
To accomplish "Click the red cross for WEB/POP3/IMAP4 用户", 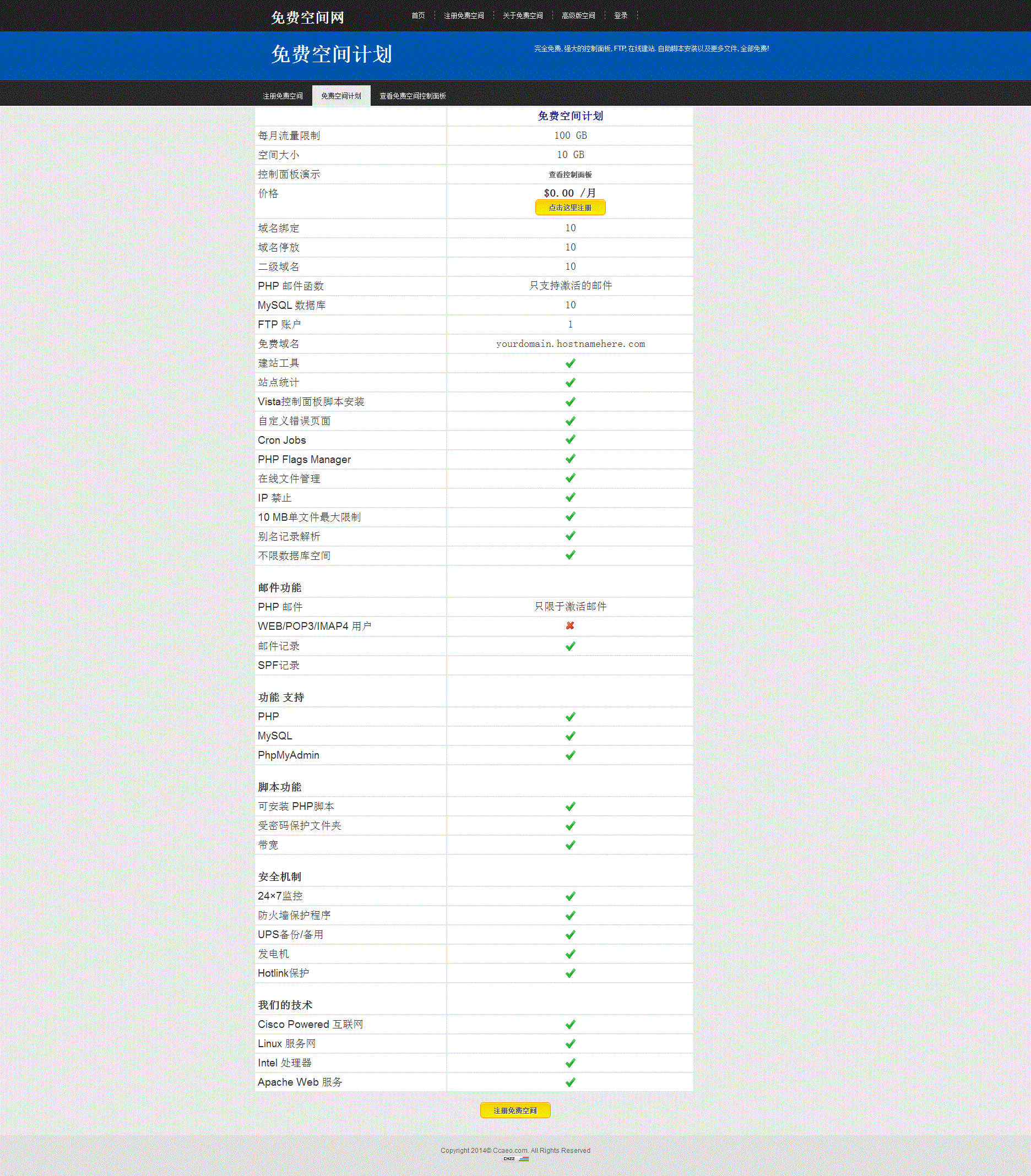I will pos(570,625).
